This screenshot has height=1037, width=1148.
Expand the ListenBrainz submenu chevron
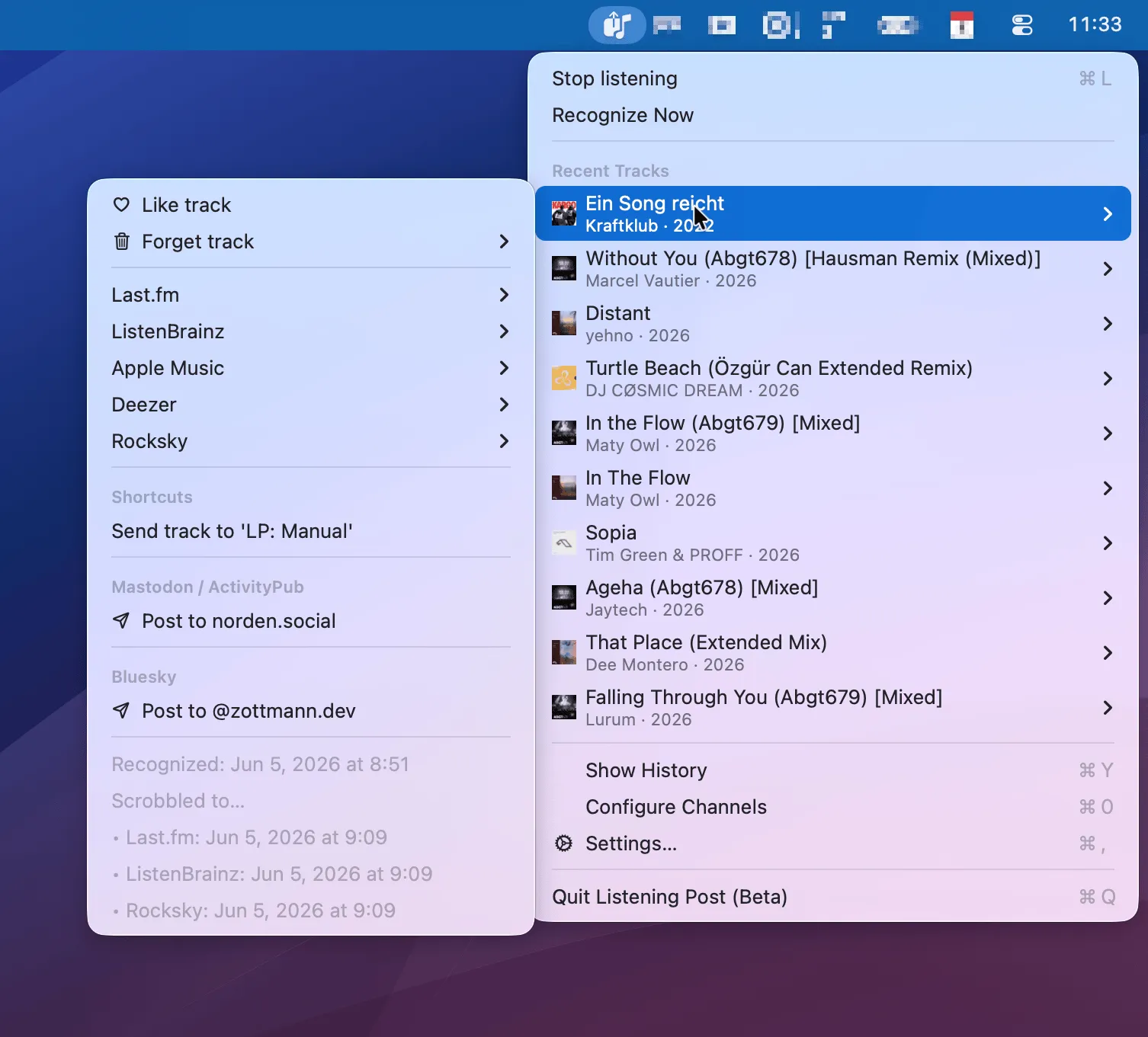(504, 331)
